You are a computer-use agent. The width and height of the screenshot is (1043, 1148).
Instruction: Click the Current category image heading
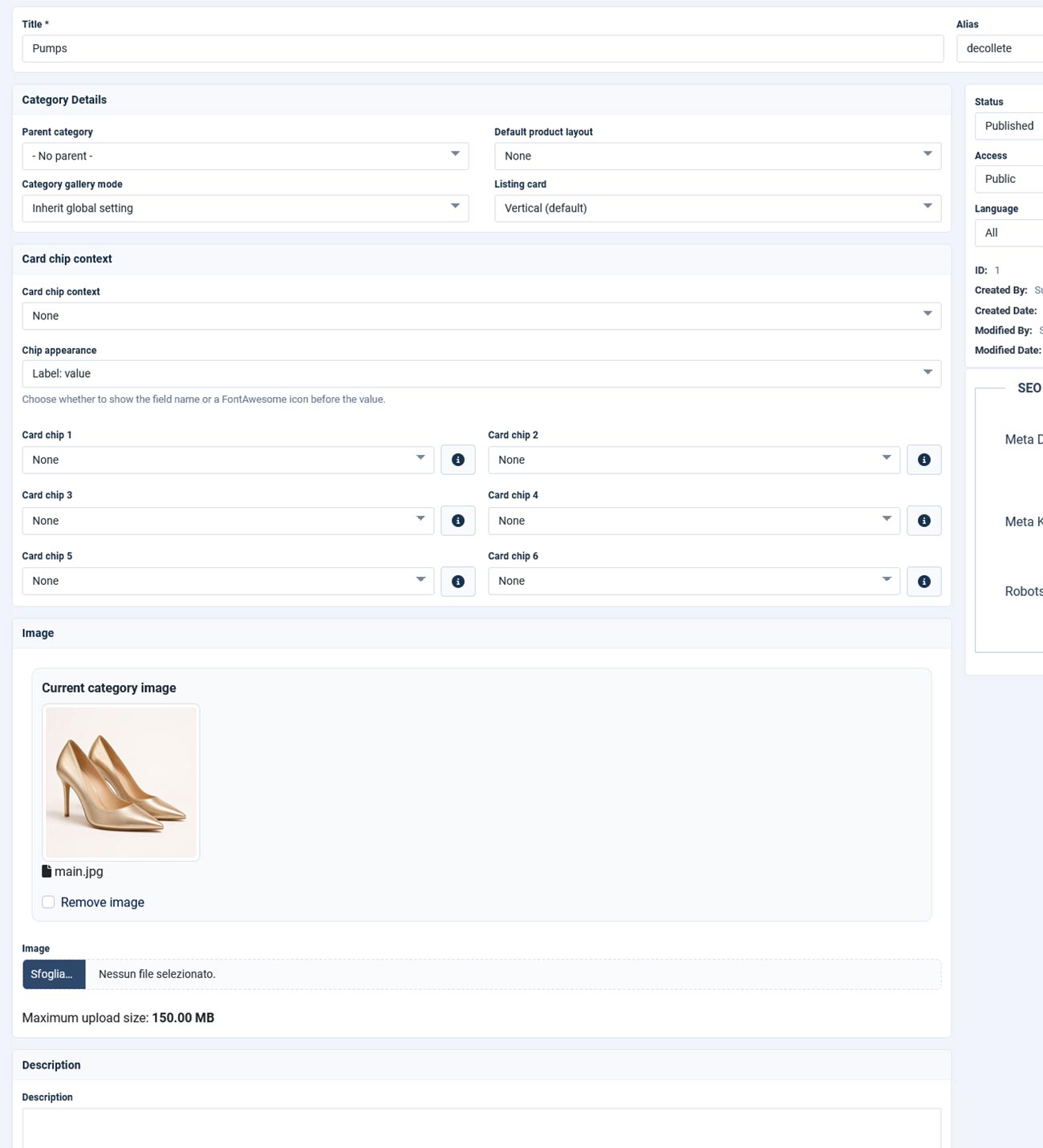(109, 688)
